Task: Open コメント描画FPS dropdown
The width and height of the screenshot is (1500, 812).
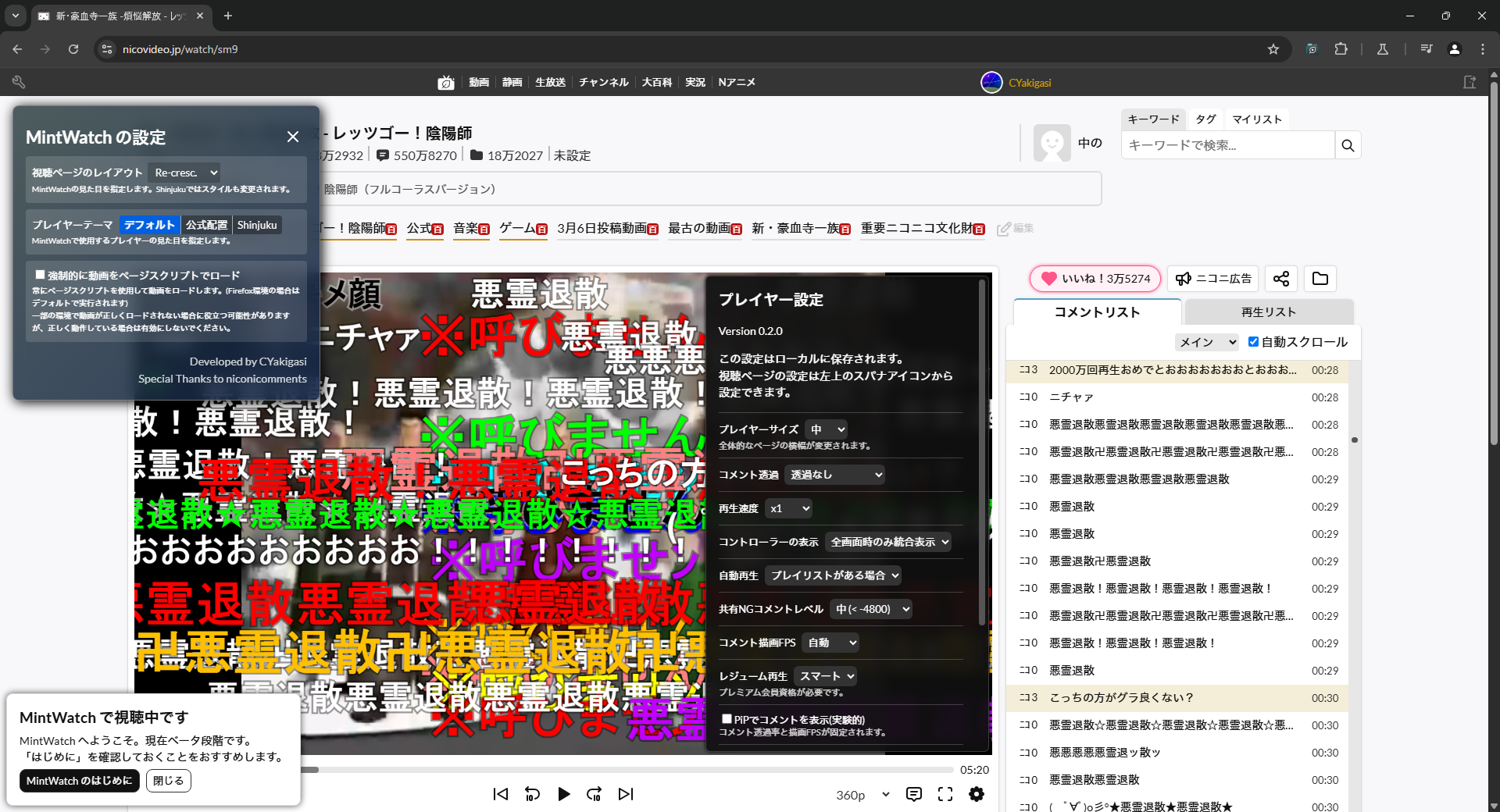Action: pos(830,643)
